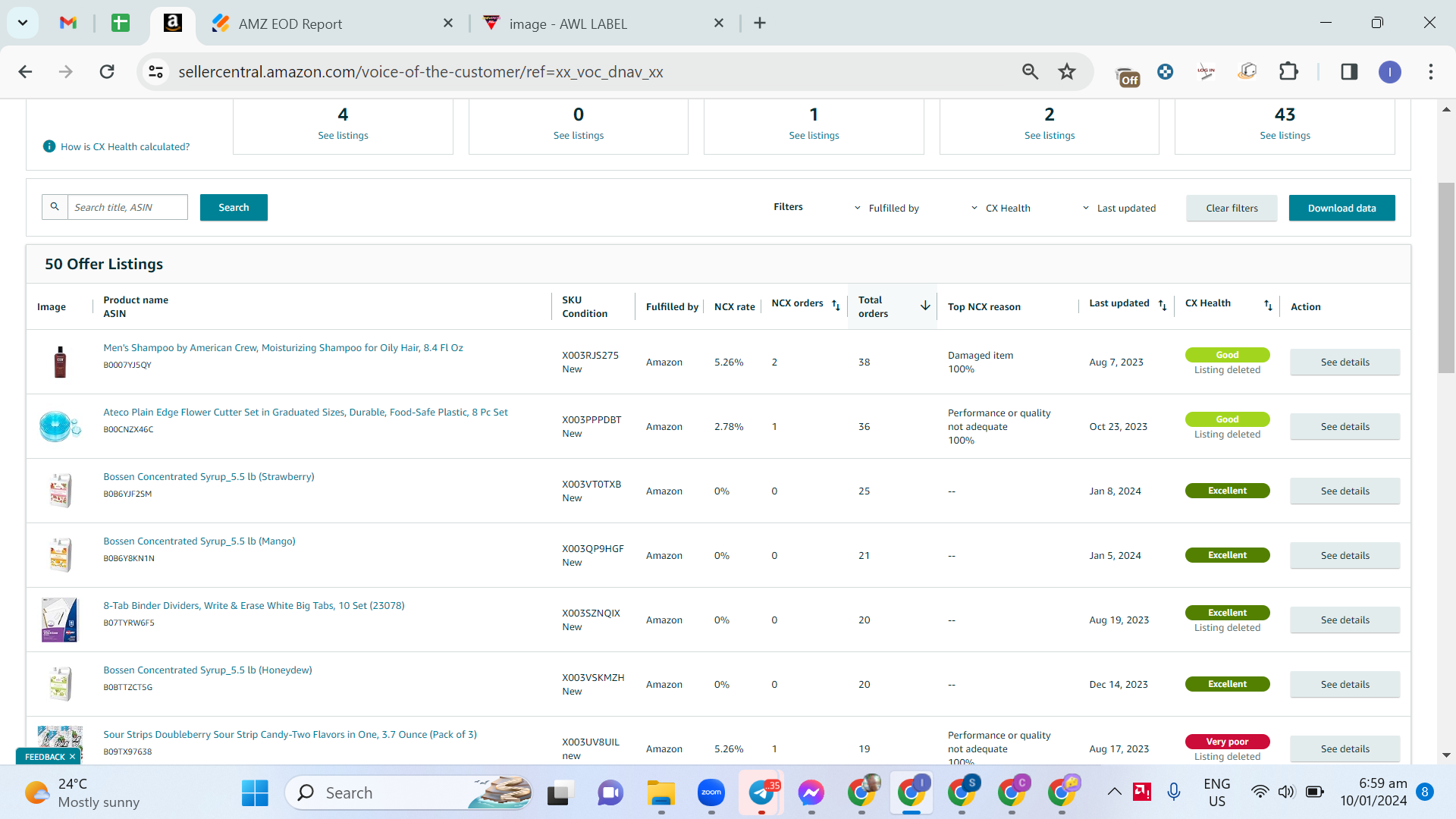Click the browser address bar URL
Viewport: 1456px width, 819px height.
(421, 72)
